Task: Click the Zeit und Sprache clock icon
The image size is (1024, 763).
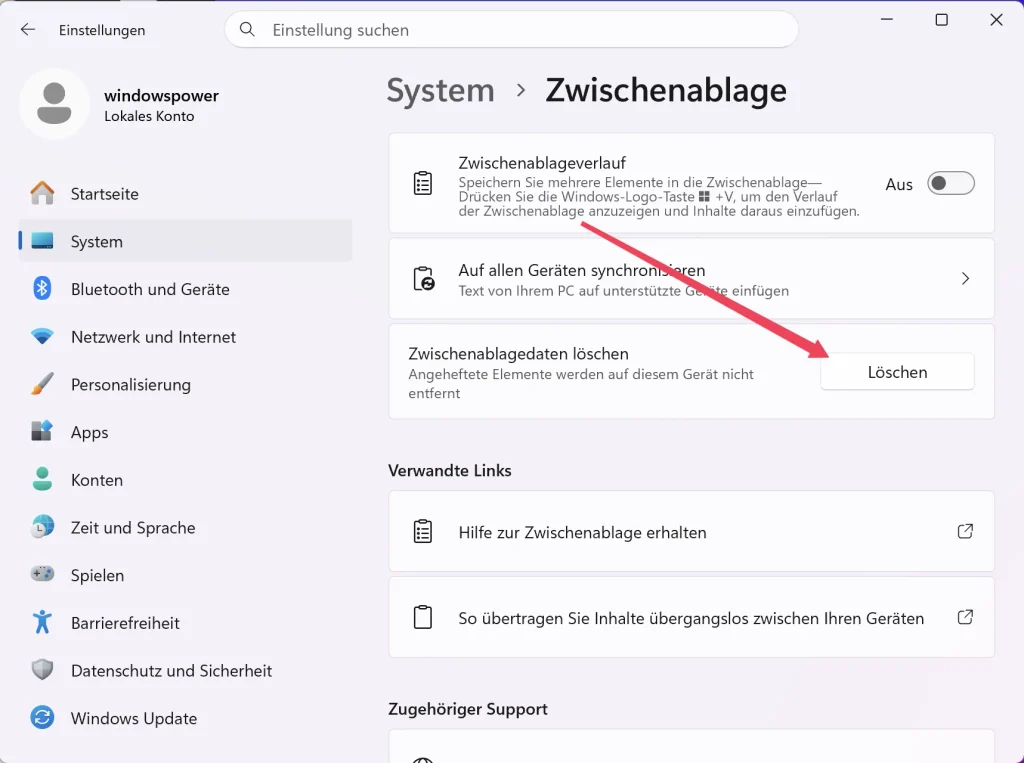Action: (42, 527)
